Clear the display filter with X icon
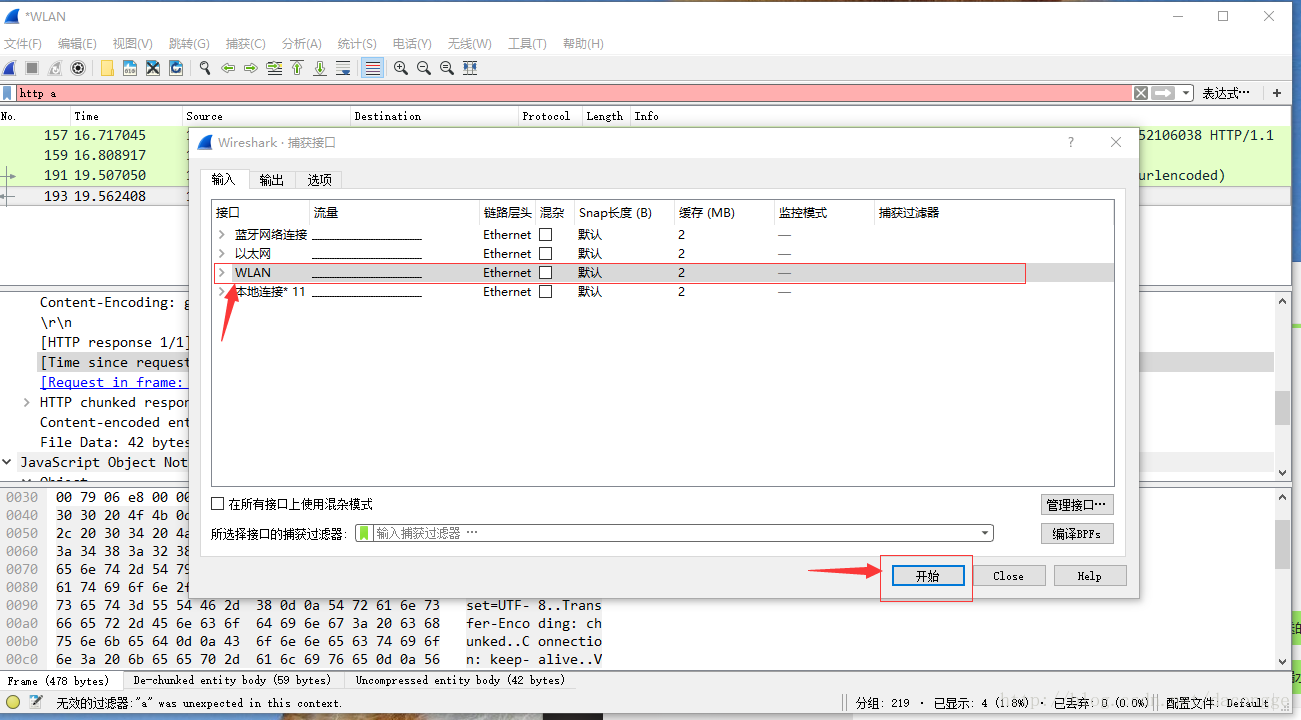Viewport: 1301px width, 720px height. click(1140, 93)
